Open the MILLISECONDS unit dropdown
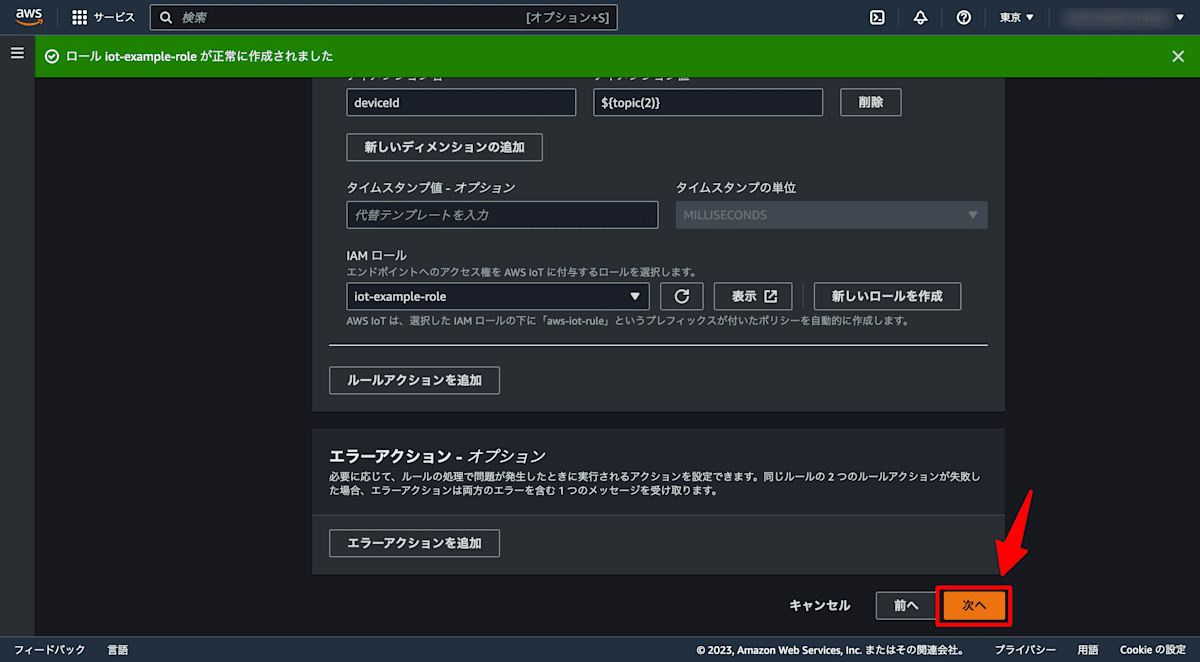 [831, 215]
